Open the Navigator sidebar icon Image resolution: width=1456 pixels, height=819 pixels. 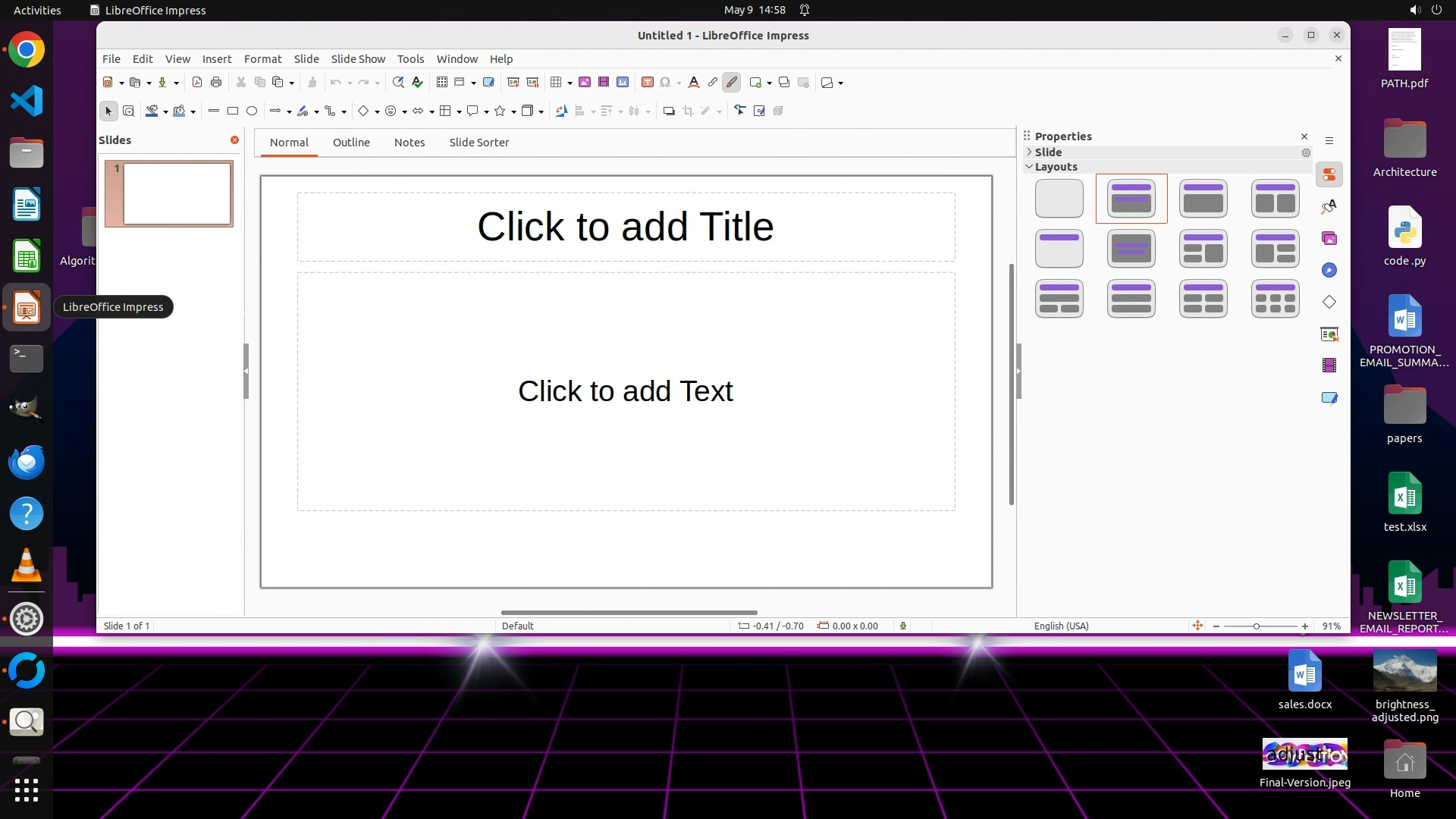[x=1329, y=270]
